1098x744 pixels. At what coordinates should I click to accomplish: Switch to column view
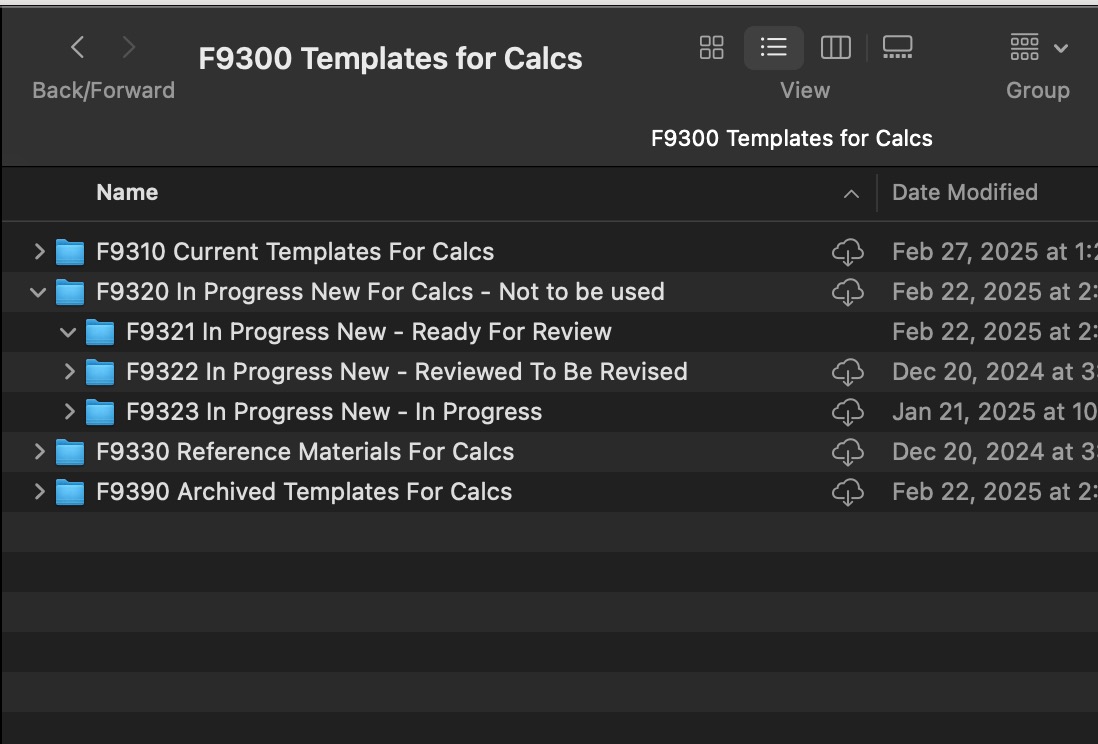click(835, 47)
